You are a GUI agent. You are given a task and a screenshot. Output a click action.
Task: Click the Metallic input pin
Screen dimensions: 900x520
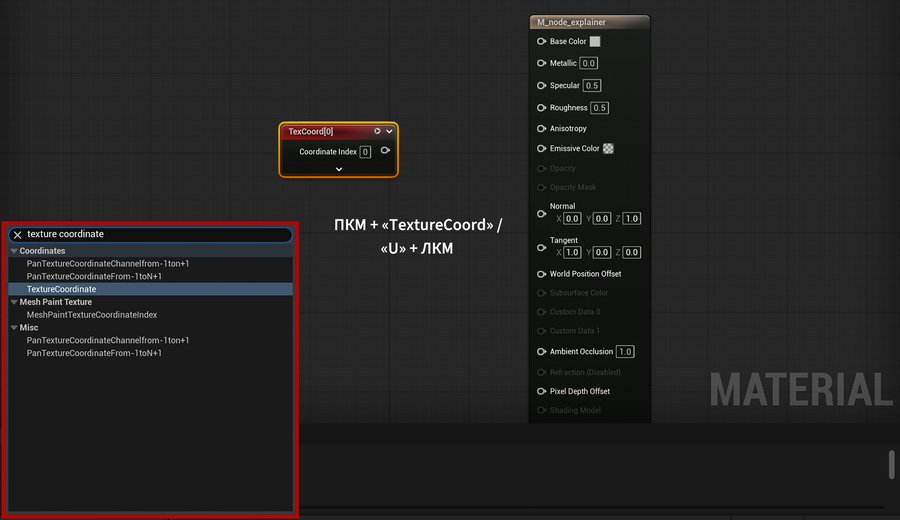click(x=541, y=63)
